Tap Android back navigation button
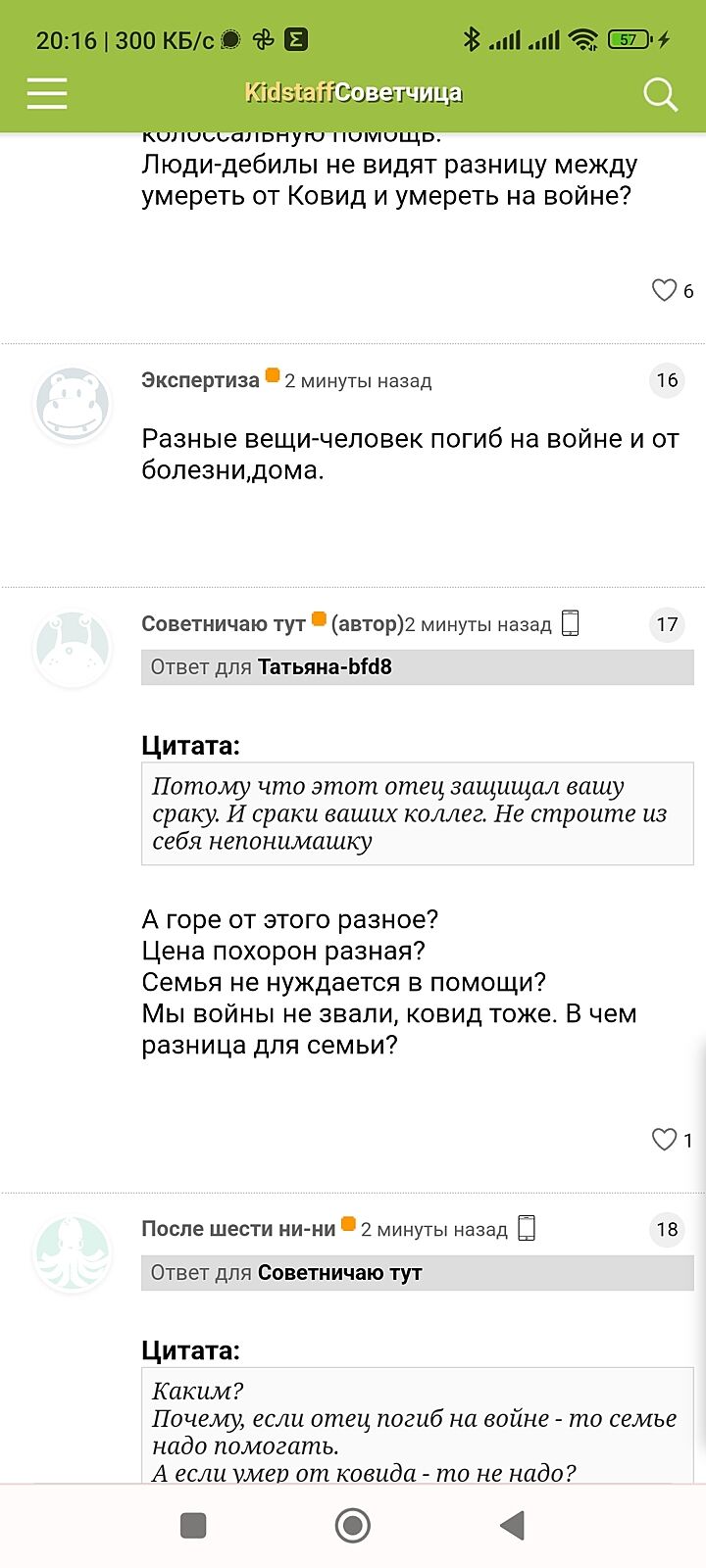This screenshot has width=706, height=1568. 512,1525
